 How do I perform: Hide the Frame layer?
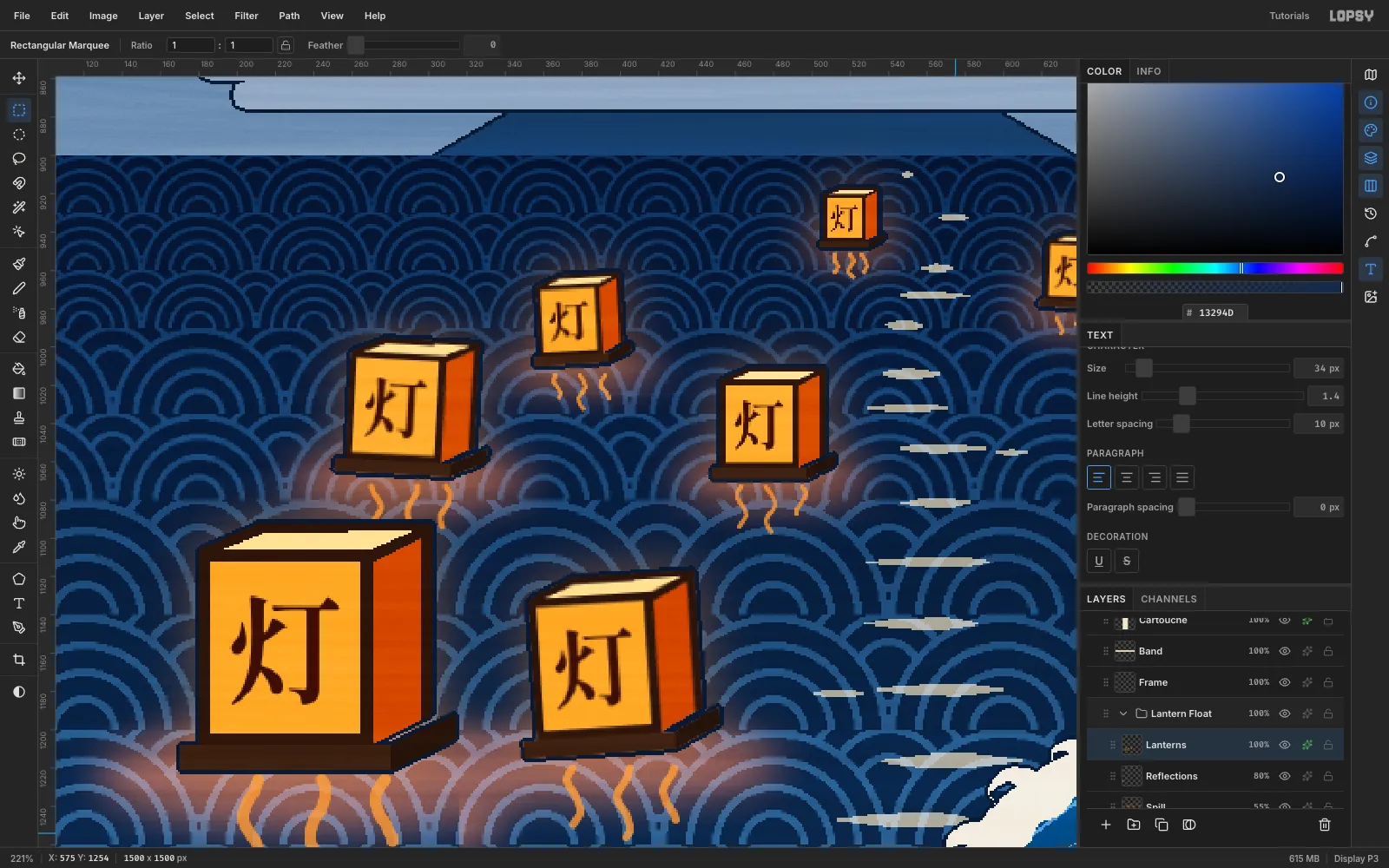[x=1285, y=682]
